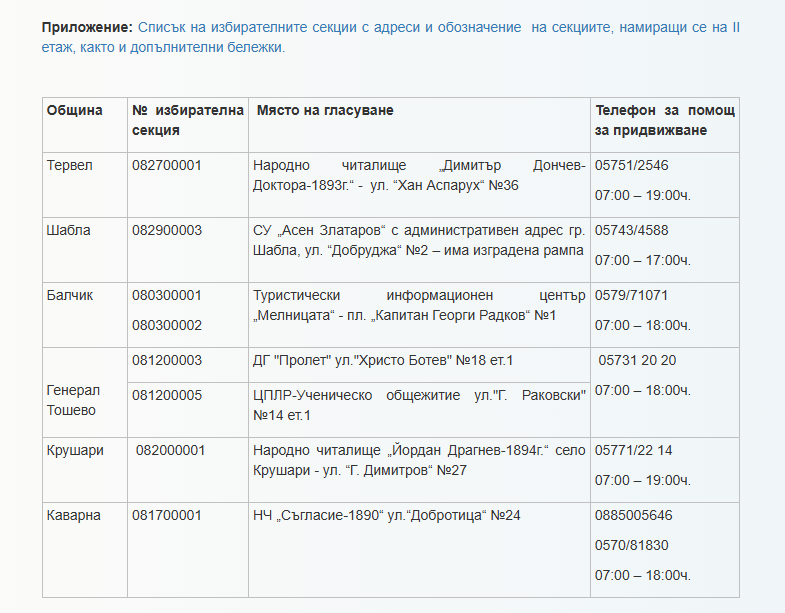Click the "Община" column header
Viewport: 785px width, 613px height.
(x=75, y=110)
